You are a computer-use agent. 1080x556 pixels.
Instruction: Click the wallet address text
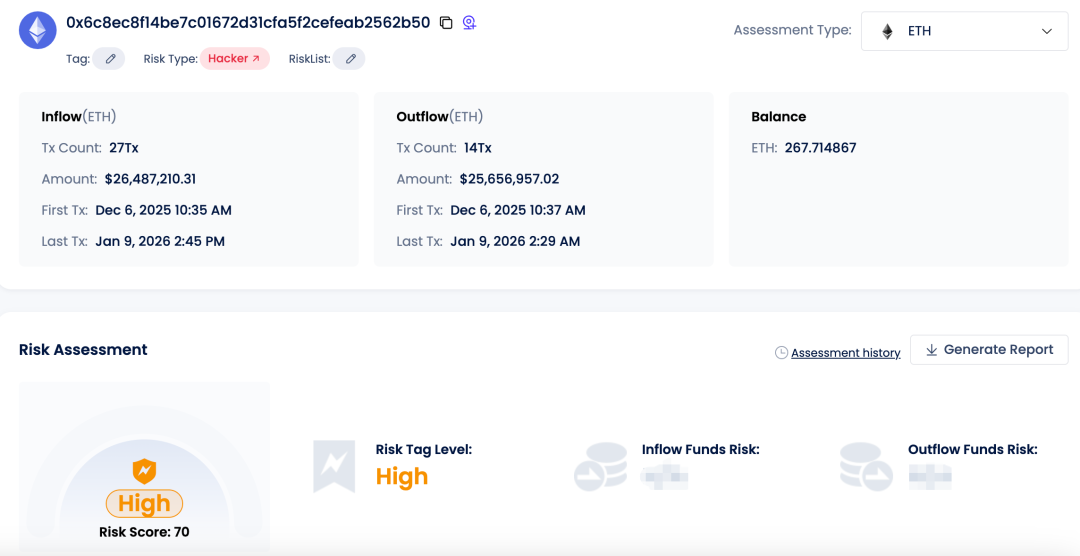pos(248,22)
